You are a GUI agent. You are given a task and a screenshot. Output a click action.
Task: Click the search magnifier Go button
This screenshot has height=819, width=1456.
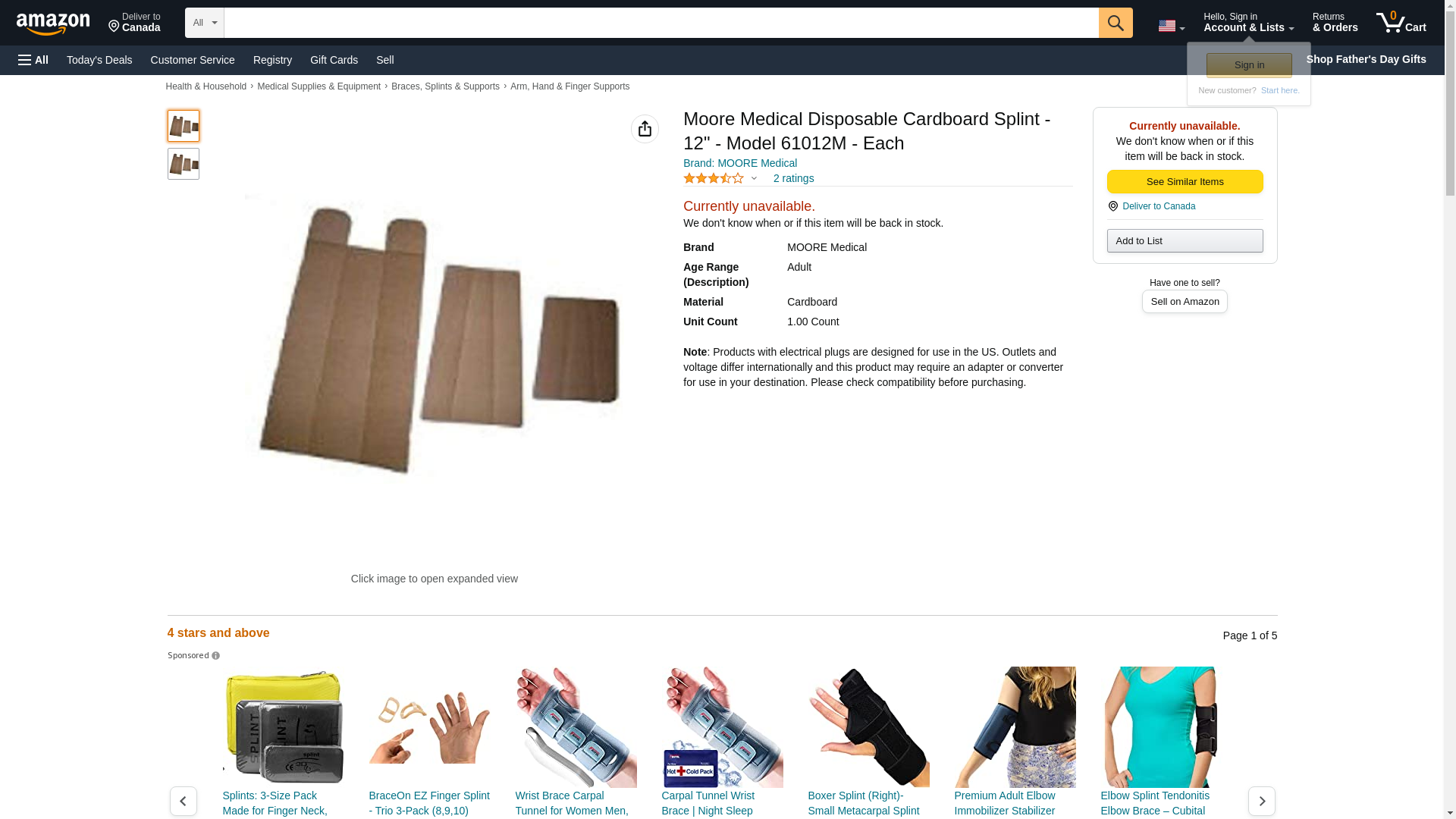tap(1116, 23)
